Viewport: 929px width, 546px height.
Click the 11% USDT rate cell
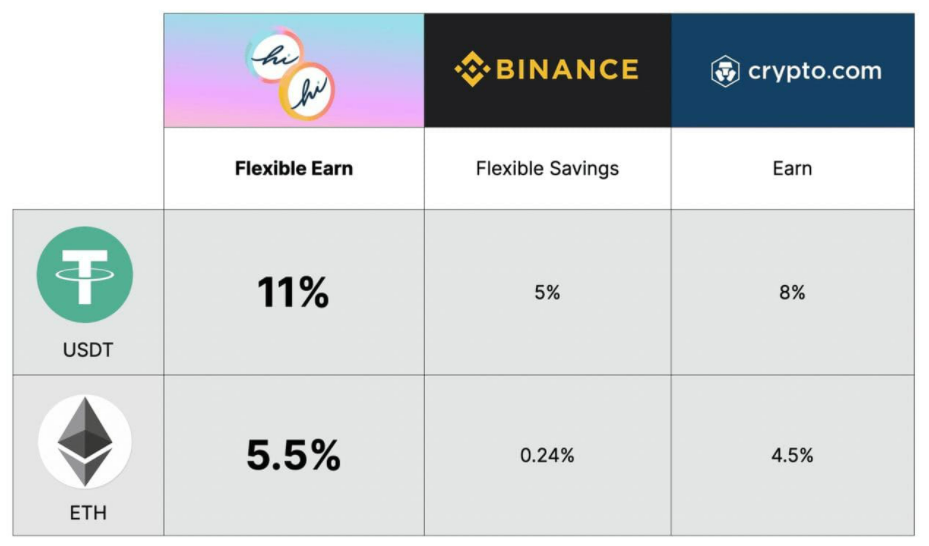pos(293,293)
